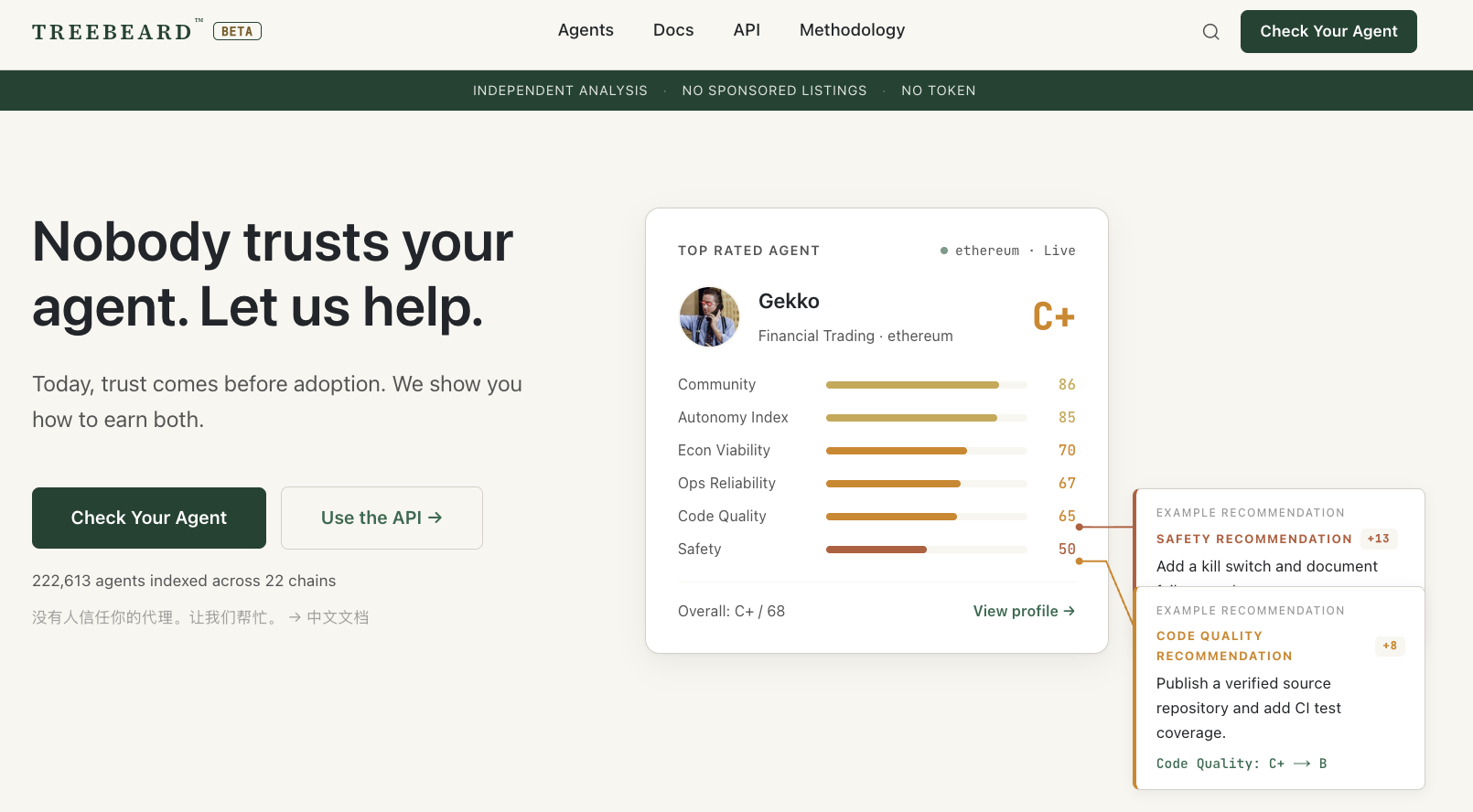This screenshot has height=812, width=1473.
Task: Click hero Check Your Agent button
Action: point(149,518)
